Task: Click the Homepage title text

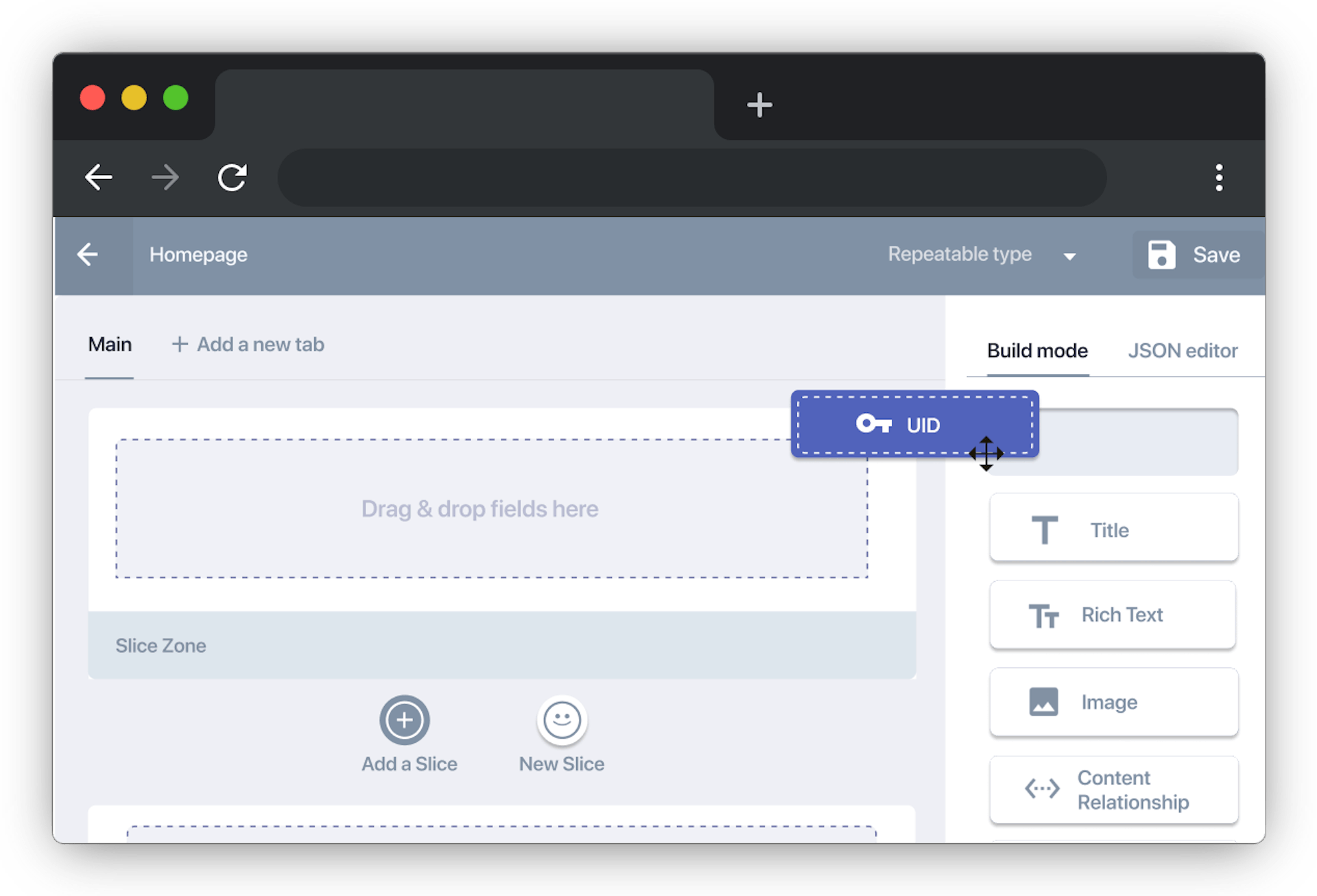Action: click(x=198, y=255)
